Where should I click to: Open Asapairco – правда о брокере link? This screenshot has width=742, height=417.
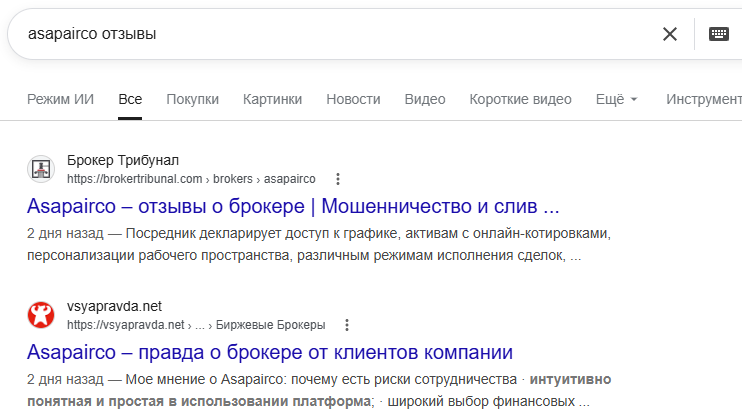tap(270, 352)
